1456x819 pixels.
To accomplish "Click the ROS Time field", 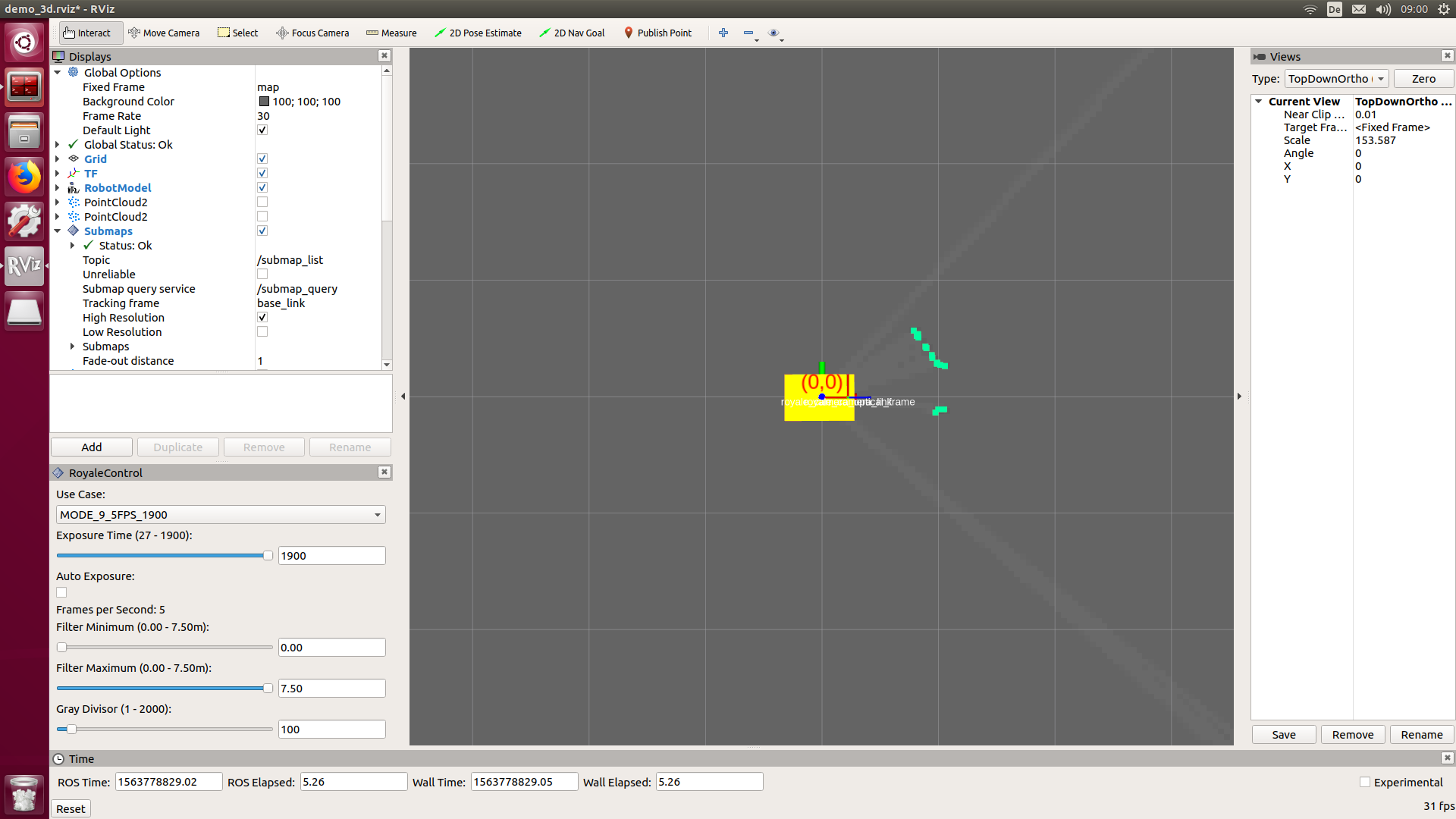I will (168, 782).
